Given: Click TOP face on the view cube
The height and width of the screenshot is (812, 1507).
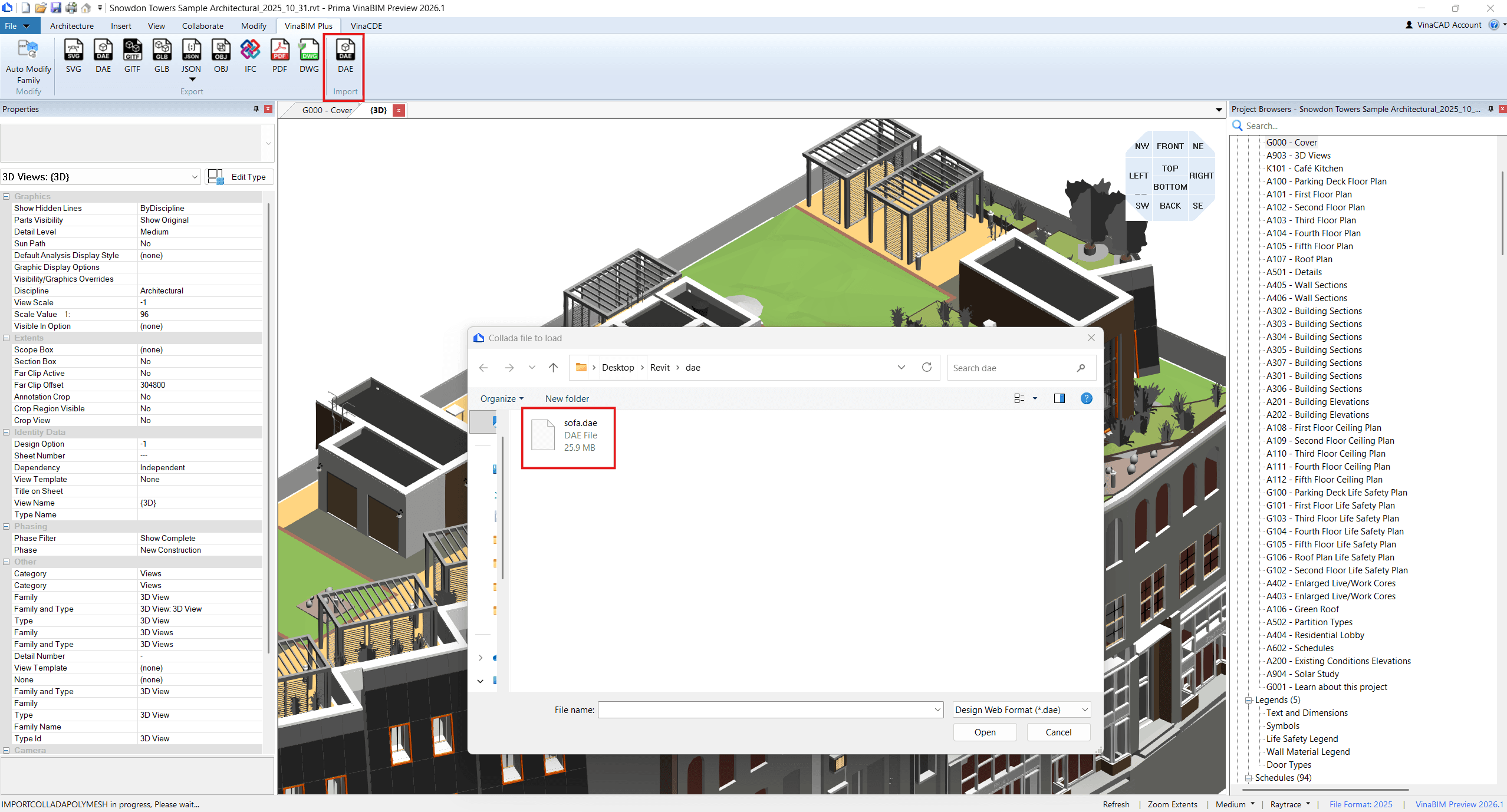Looking at the screenshot, I should click(x=1170, y=169).
